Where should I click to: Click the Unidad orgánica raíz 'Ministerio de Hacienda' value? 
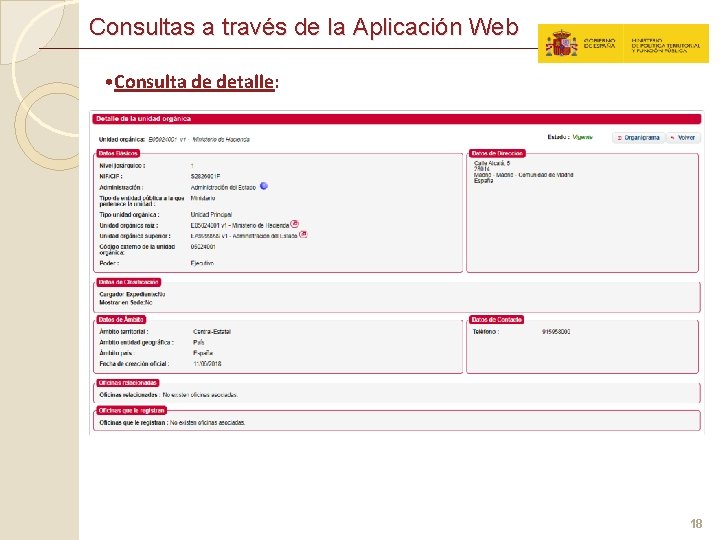tap(240, 225)
